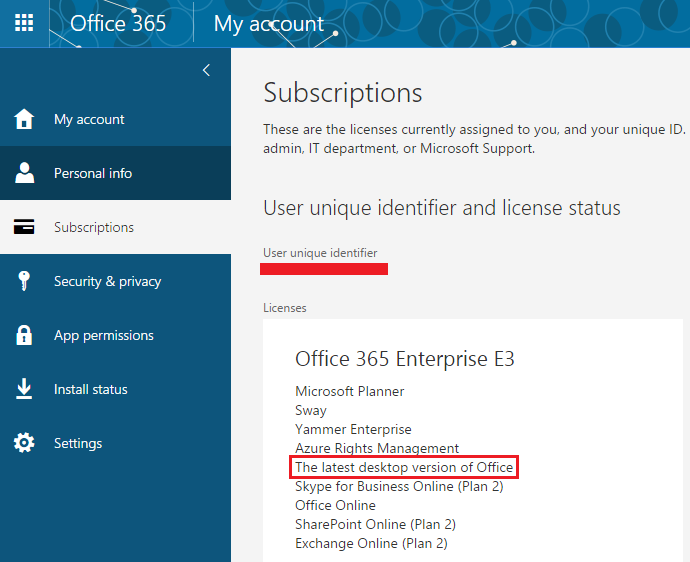Click the 'User unique identifier' label

tap(320, 253)
